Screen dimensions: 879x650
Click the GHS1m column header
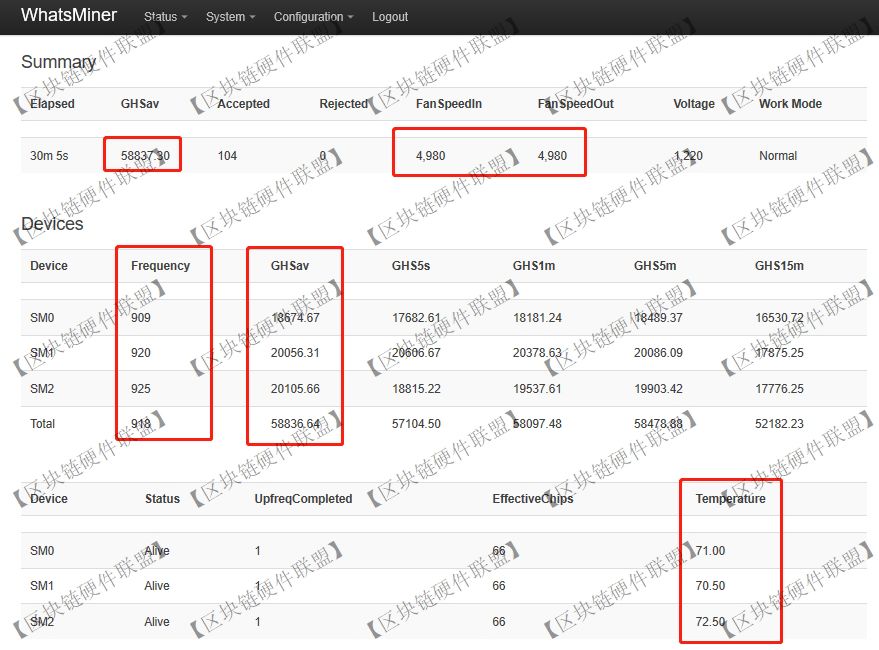(x=534, y=266)
